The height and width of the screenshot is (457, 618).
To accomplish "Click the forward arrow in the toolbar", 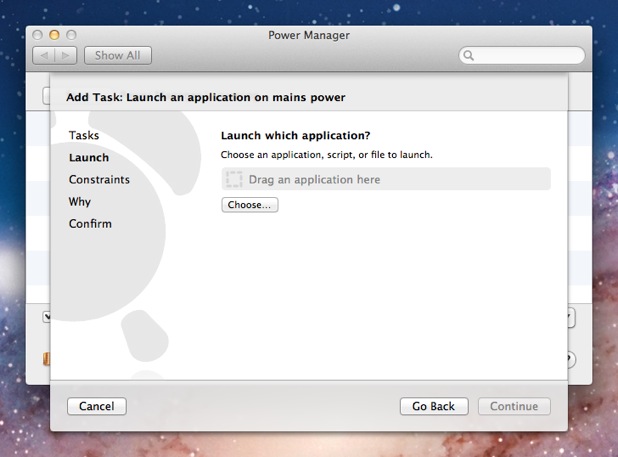I will (65, 56).
